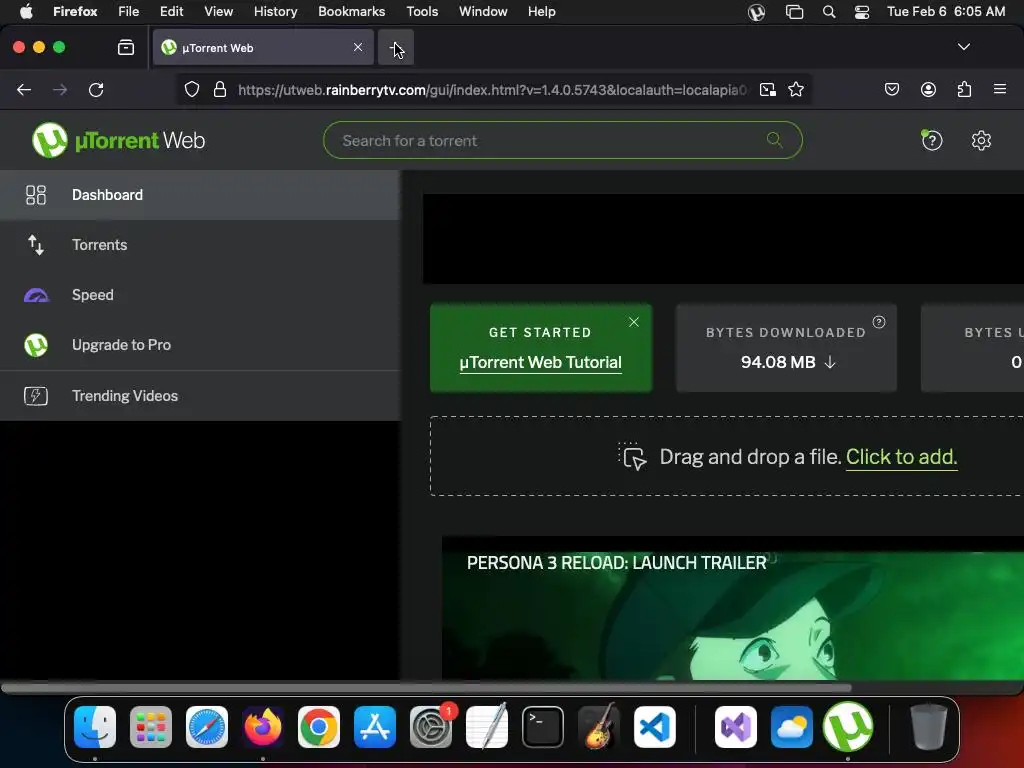This screenshot has height=768, width=1024.
Task: Expand the list all tabs chevron
Action: [x=963, y=47]
